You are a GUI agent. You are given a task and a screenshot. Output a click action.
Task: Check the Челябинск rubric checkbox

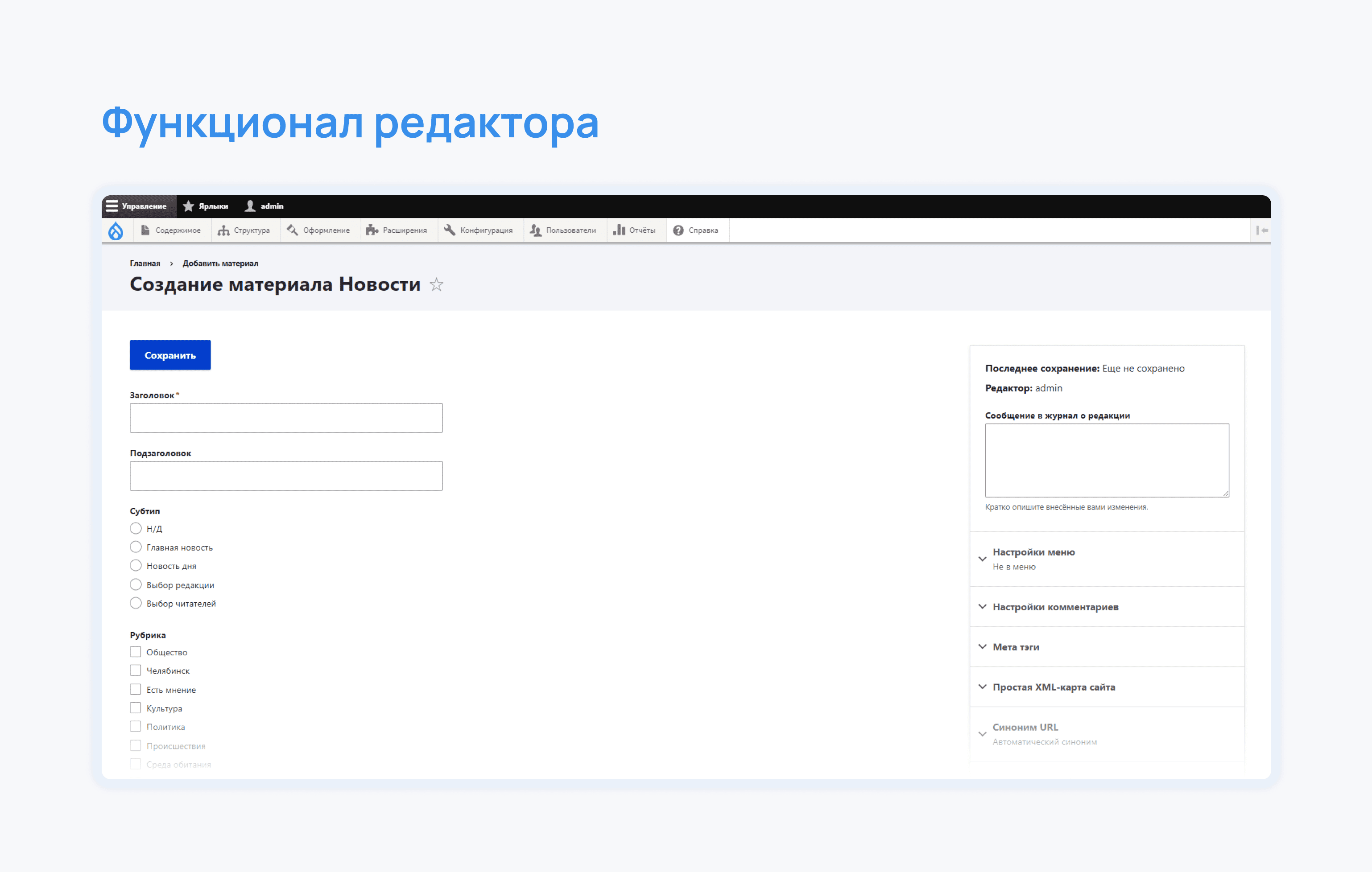point(136,670)
